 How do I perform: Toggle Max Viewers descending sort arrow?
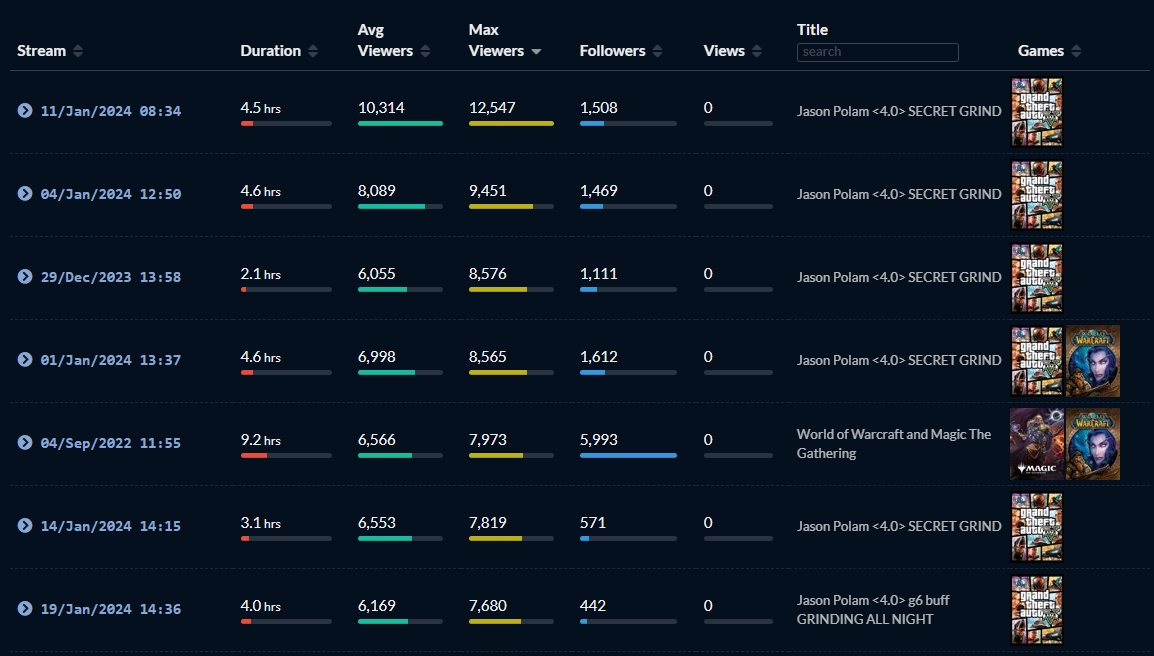pyautogui.click(x=537, y=52)
